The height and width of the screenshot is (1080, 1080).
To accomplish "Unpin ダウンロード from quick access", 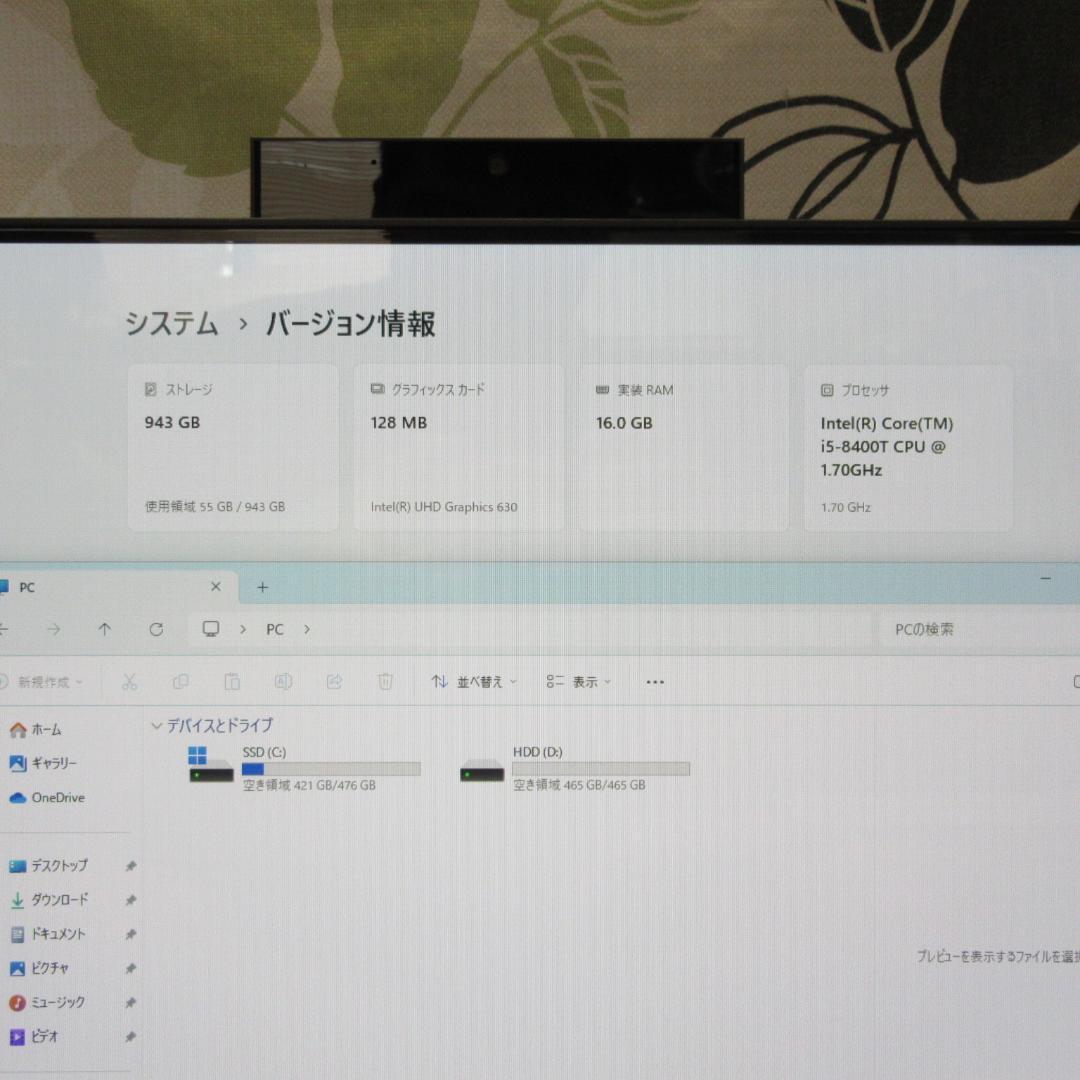I will (x=130, y=900).
